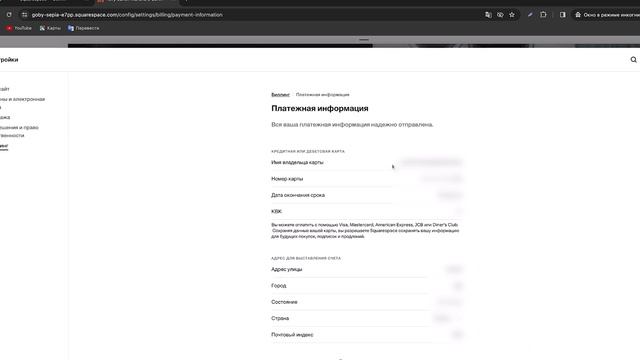Click the Город field
This screenshot has height=360, width=640.
pos(367,286)
